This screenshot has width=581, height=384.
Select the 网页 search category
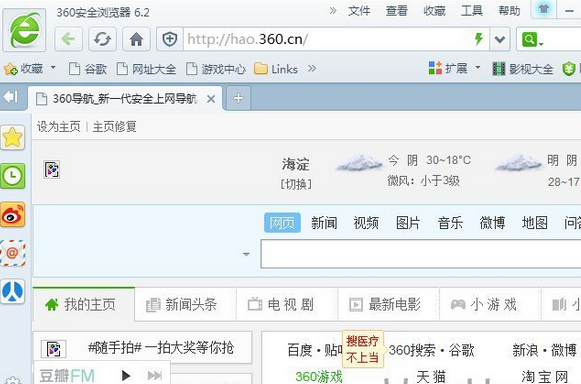(x=282, y=223)
